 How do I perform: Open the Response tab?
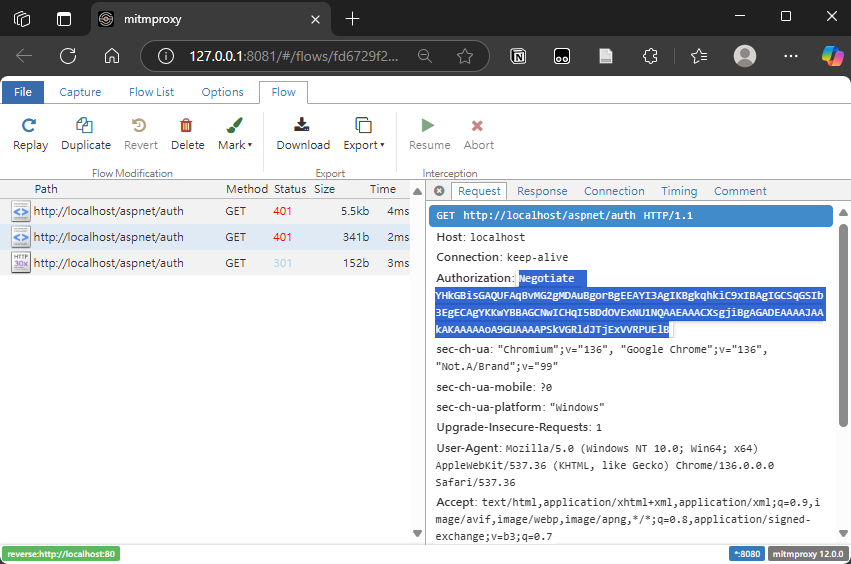pos(542,191)
